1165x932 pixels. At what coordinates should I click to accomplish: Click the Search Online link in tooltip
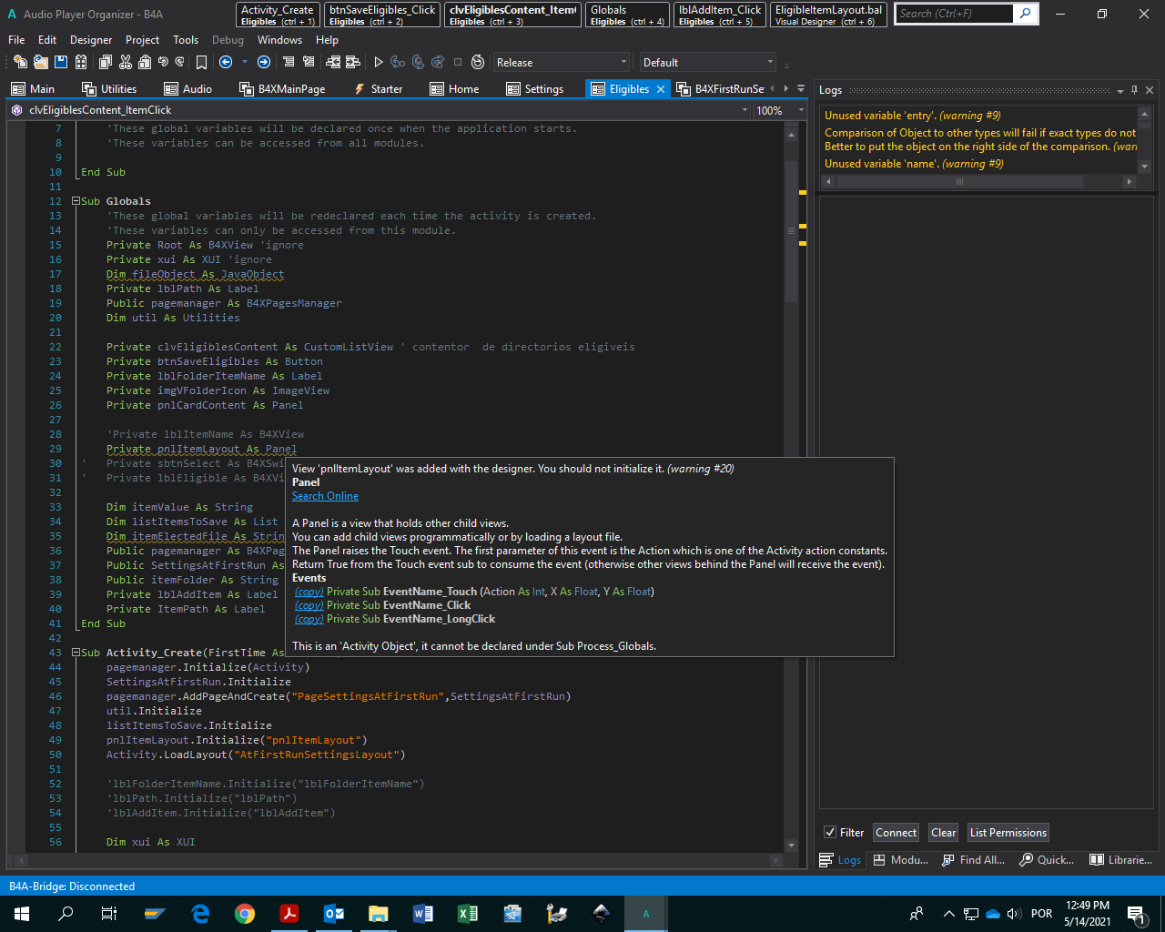click(x=325, y=496)
